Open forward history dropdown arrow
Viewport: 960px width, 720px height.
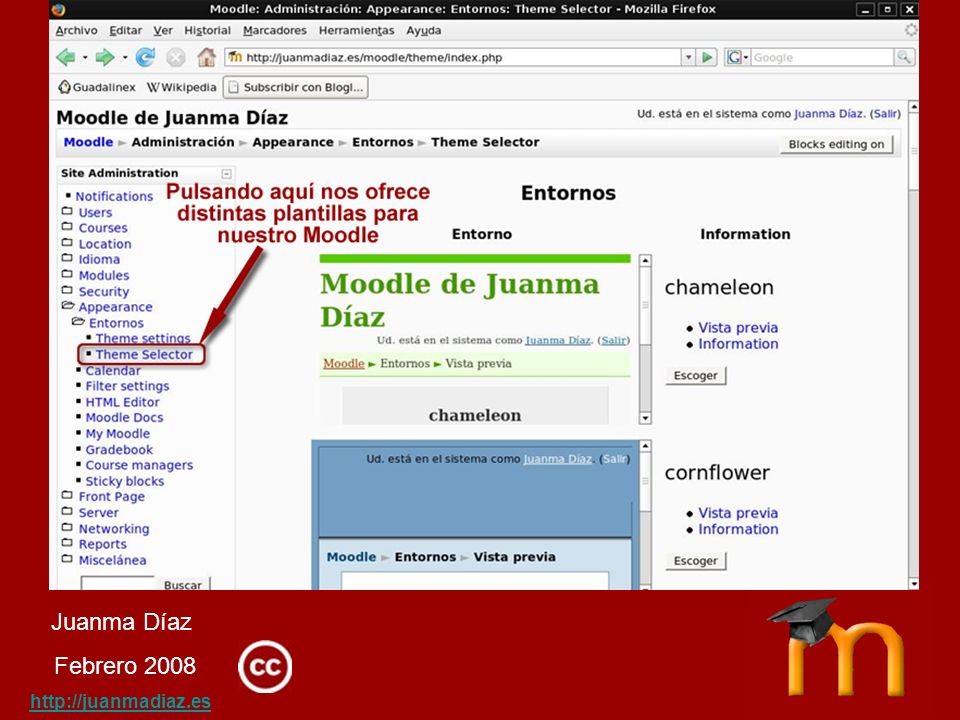coord(125,58)
